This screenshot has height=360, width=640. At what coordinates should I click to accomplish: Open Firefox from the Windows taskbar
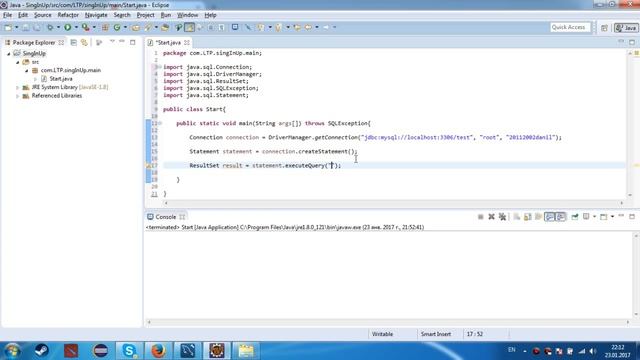click(x=158, y=351)
